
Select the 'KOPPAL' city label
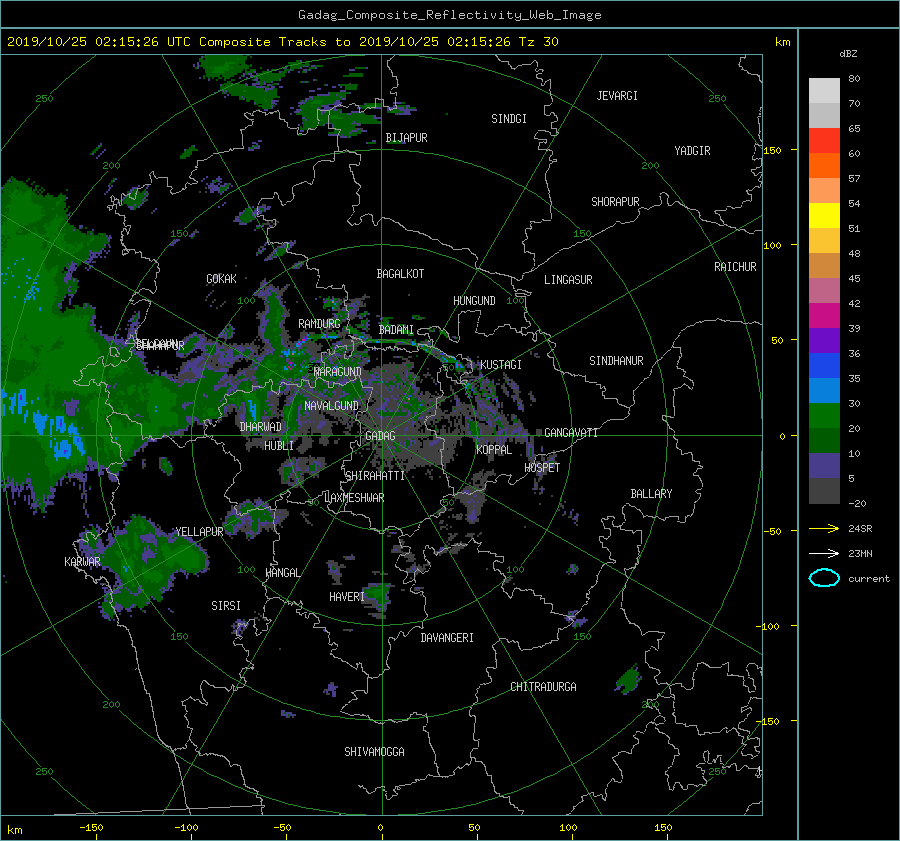(494, 450)
